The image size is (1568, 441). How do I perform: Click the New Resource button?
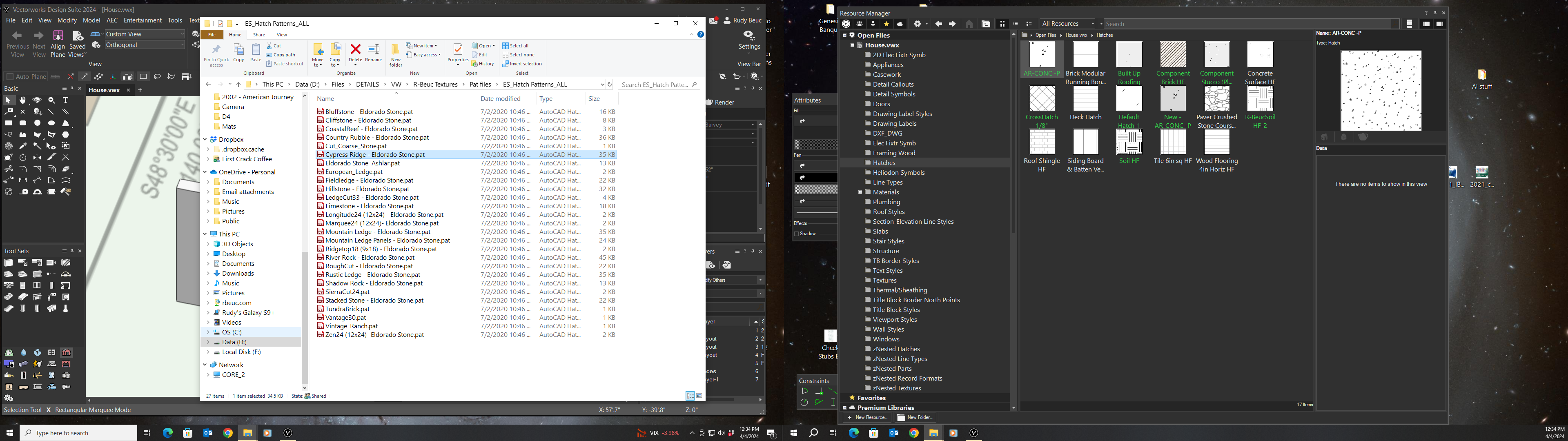(867, 417)
